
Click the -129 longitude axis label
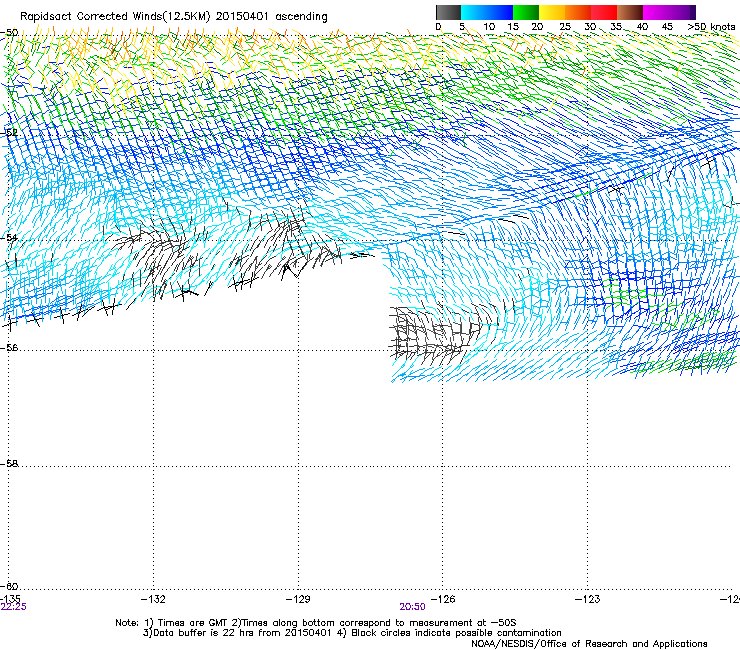coord(298,599)
